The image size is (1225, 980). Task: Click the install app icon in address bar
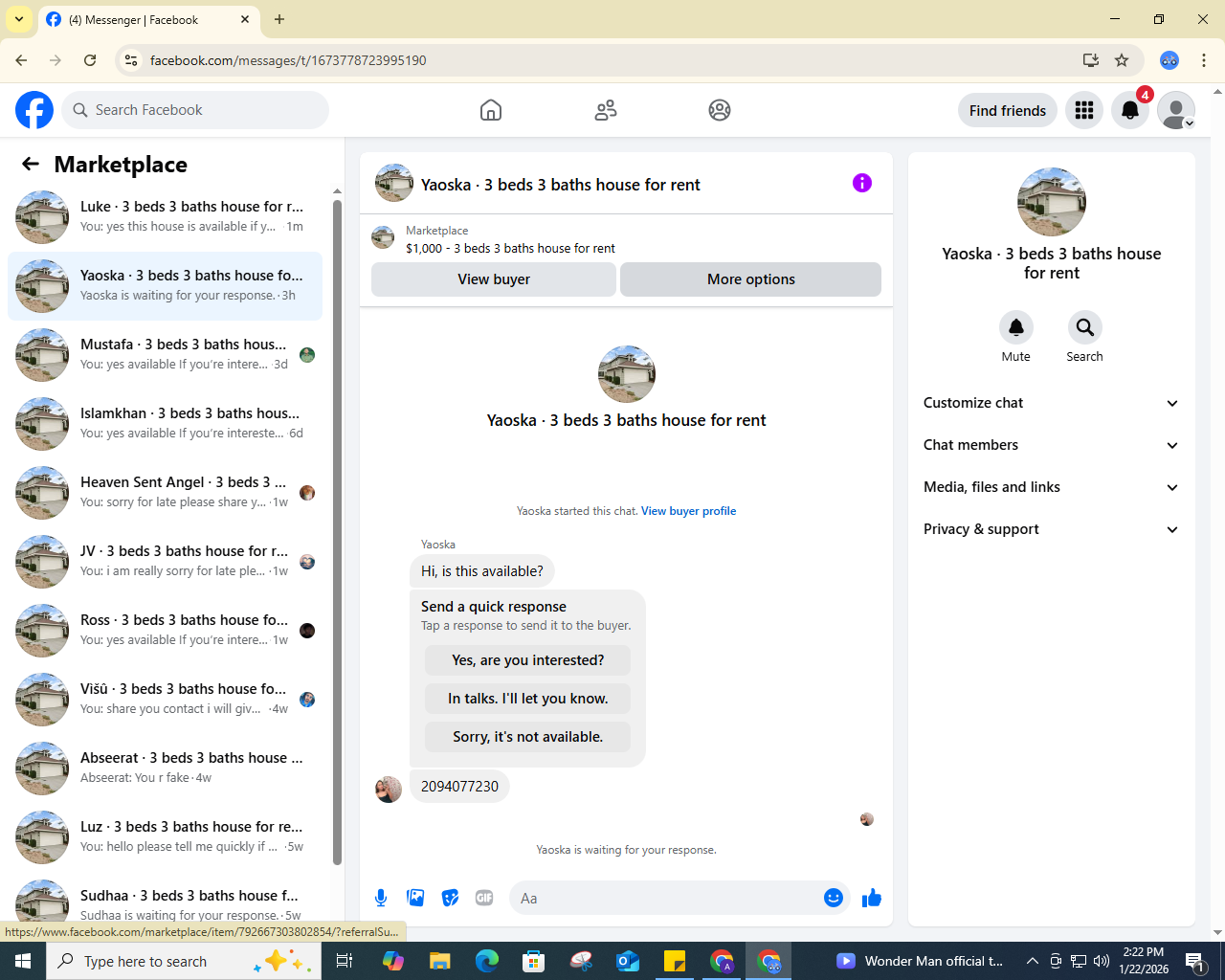(1090, 60)
